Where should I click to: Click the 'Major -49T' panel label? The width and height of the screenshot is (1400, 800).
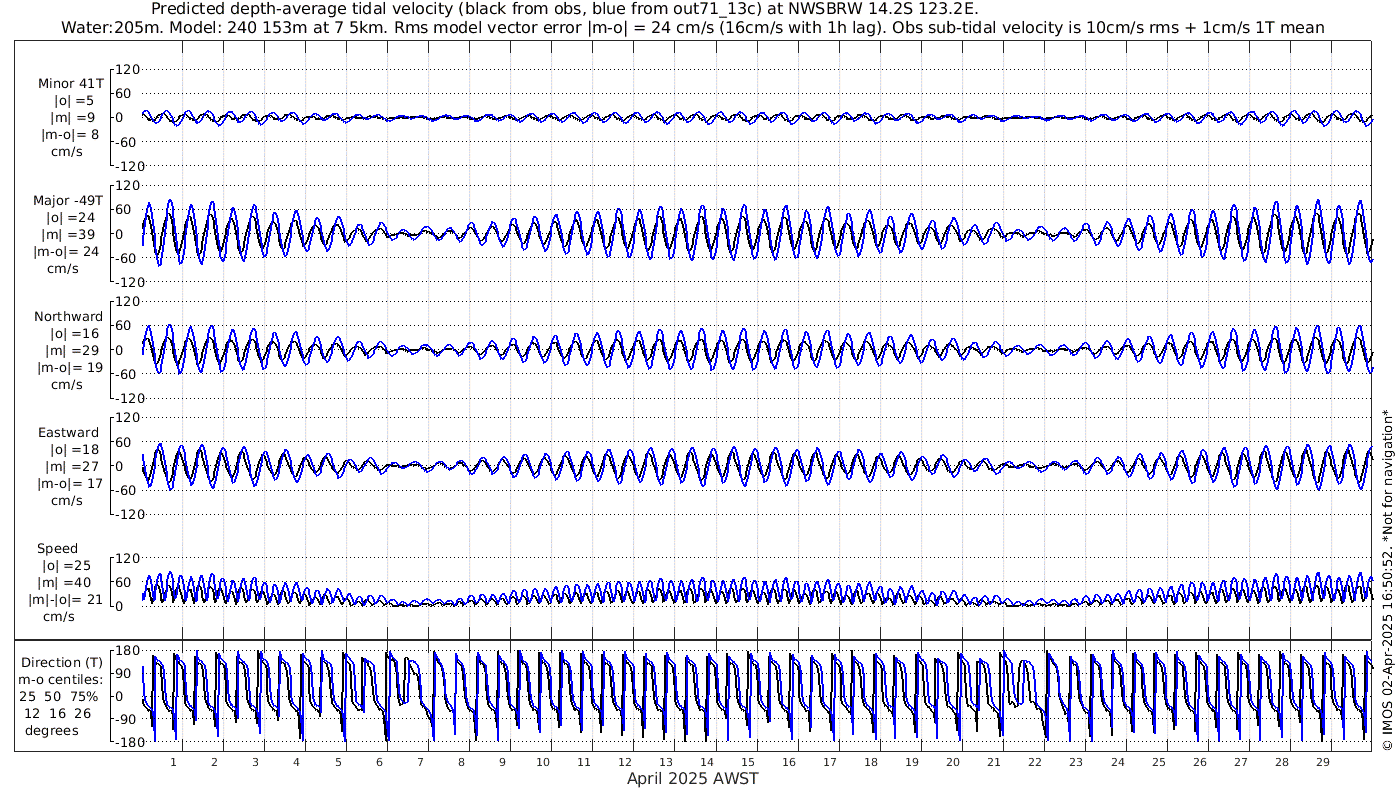[68, 201]
